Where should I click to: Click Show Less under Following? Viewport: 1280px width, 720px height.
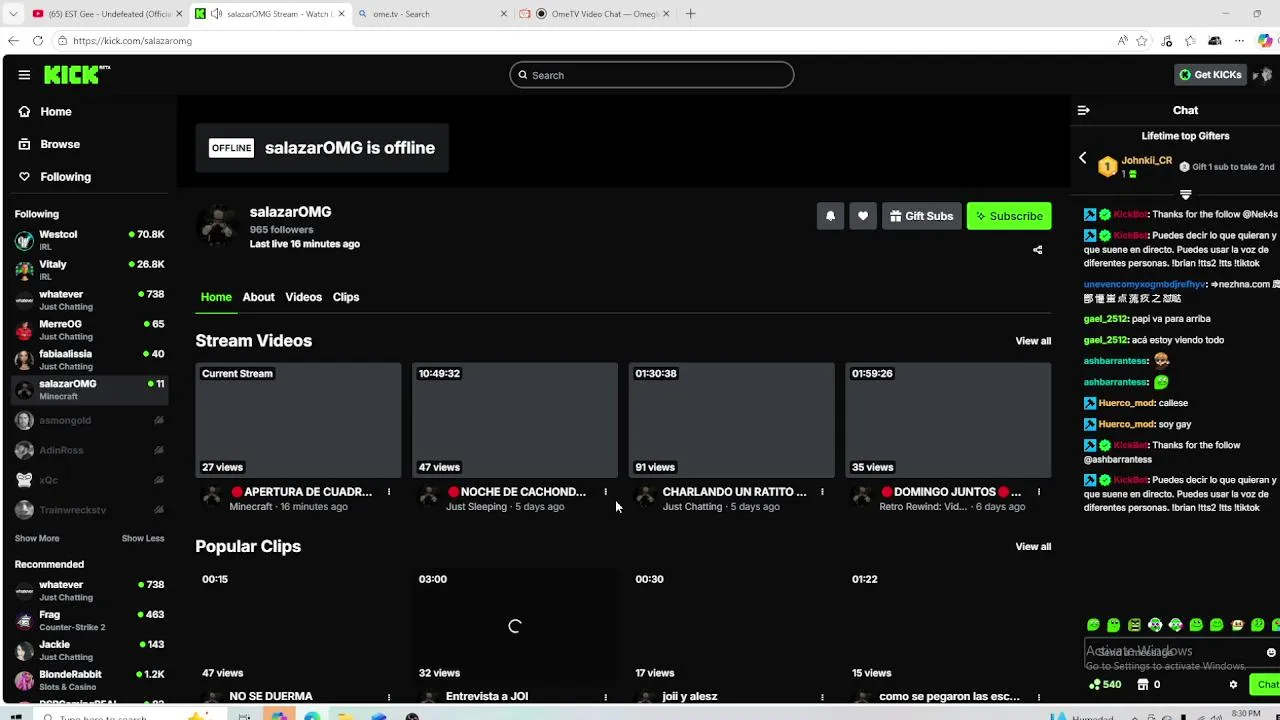143,538
